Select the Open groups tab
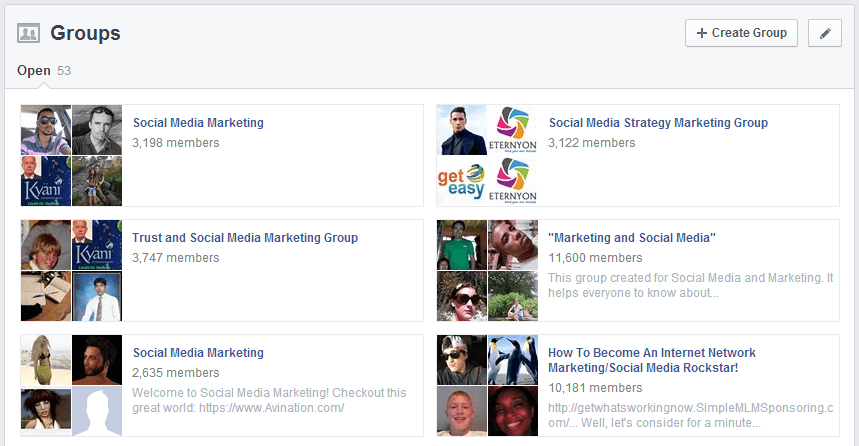 (44, 71)
